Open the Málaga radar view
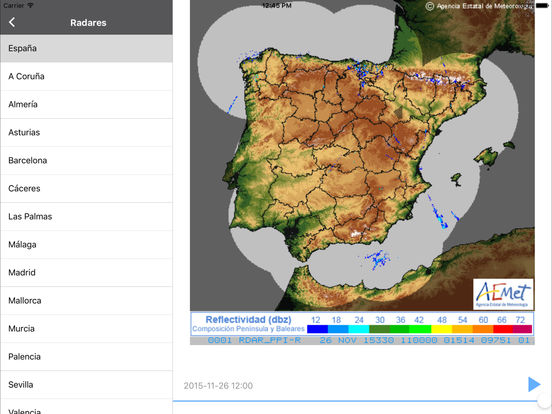552x414 pixels. (x=86, y=245)
